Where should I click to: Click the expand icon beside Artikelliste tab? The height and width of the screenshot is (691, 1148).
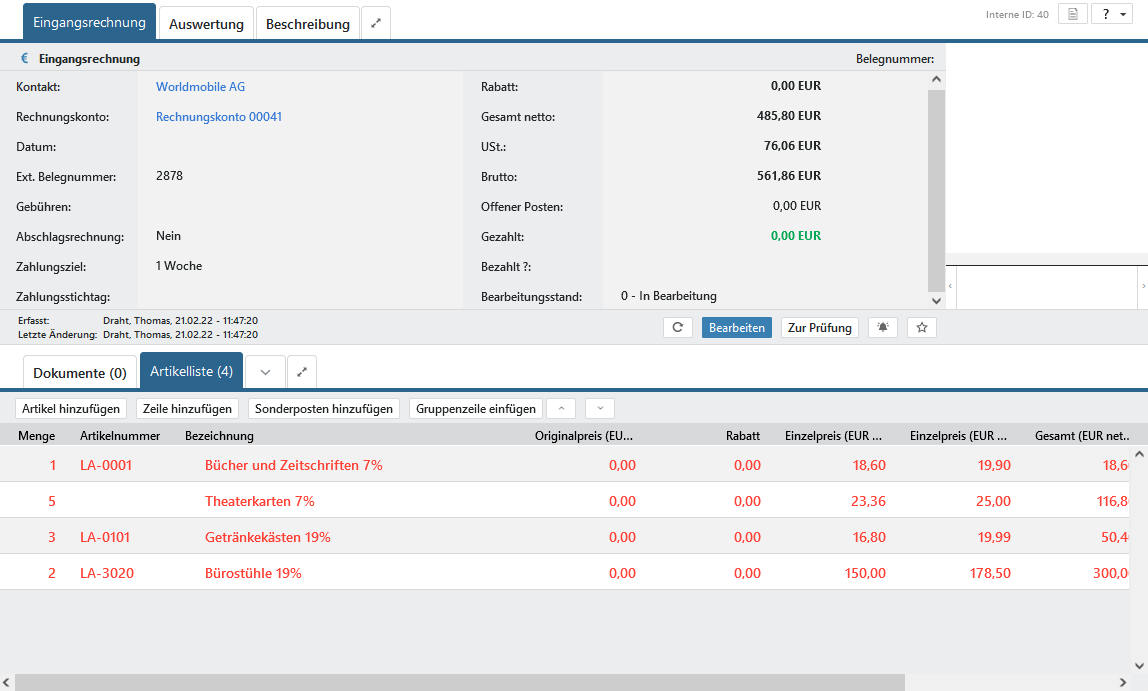pos(302,372)
